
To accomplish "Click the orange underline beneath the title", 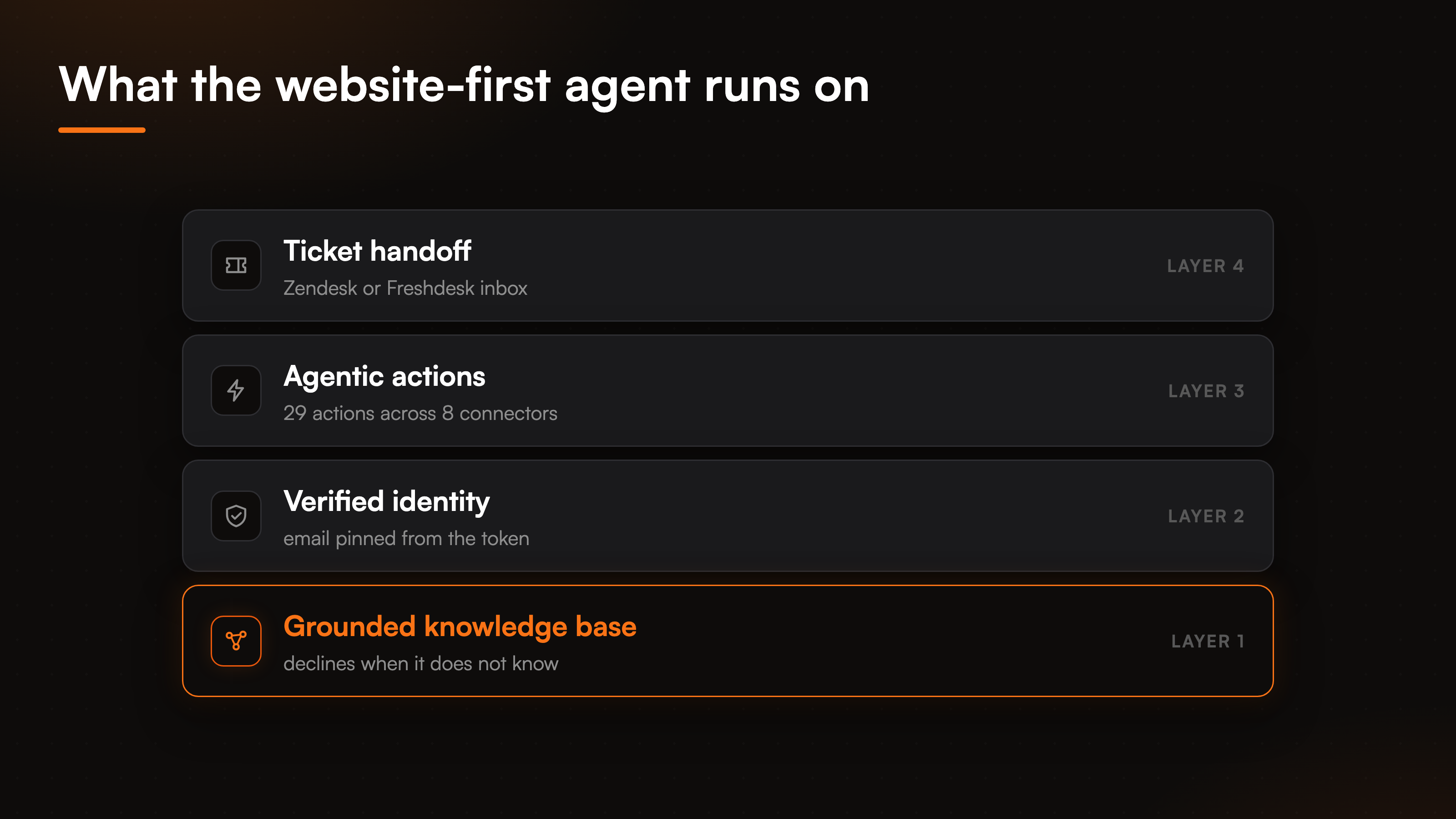I will pos(102,130).
